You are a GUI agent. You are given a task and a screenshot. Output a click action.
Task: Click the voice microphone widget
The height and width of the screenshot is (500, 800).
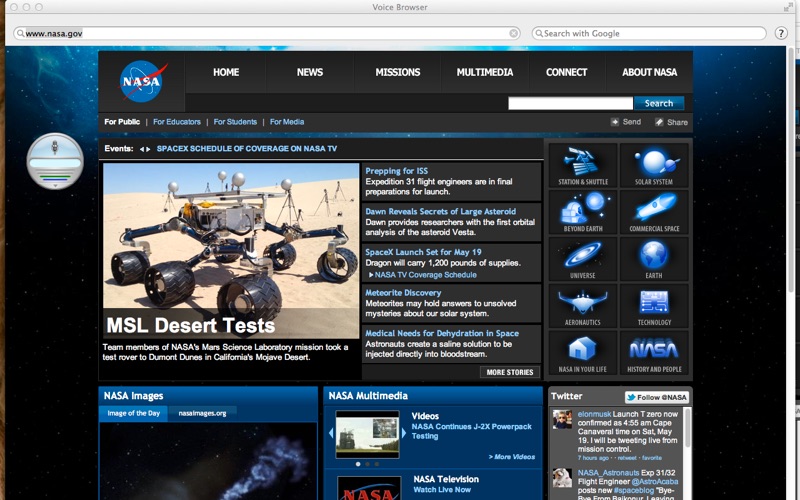(x=55, y=161)
